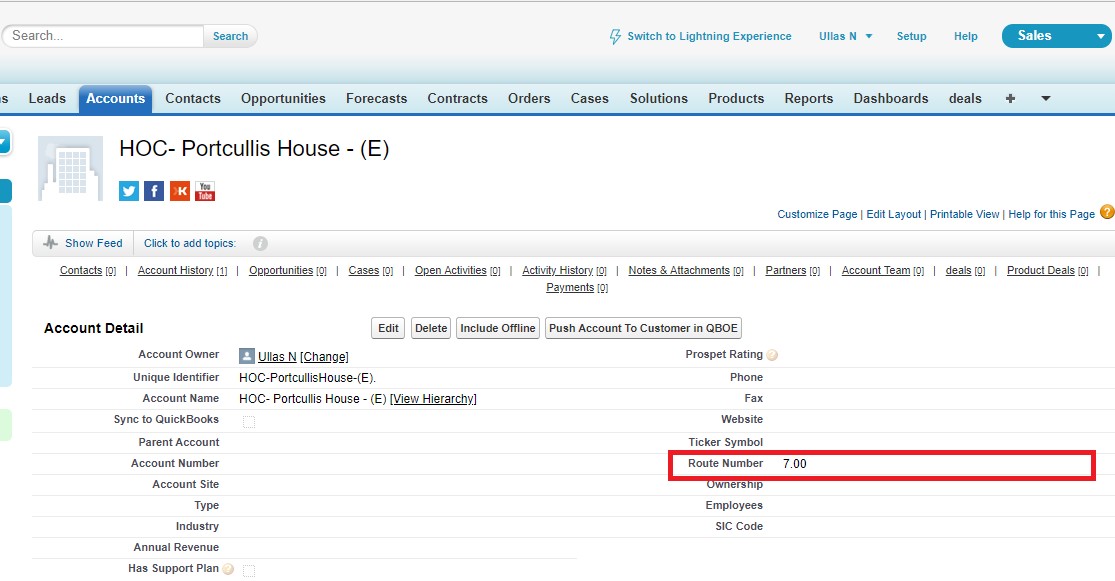Viewport: 1115px width, 581px height.
Task: Click the Facebook icon under account name
Action: pos(154,191)
